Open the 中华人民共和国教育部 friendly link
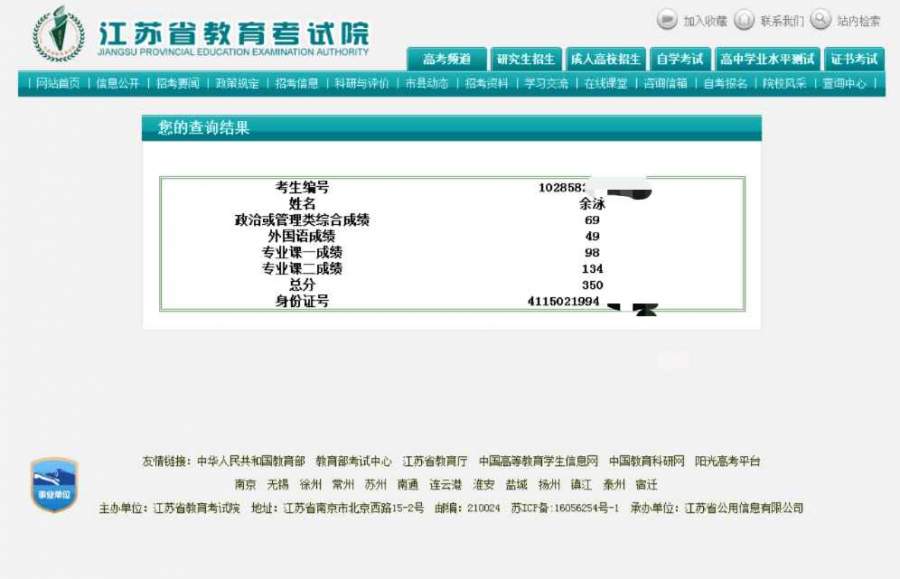This screenshot has width=900, height=579. (x=251, y=461)
